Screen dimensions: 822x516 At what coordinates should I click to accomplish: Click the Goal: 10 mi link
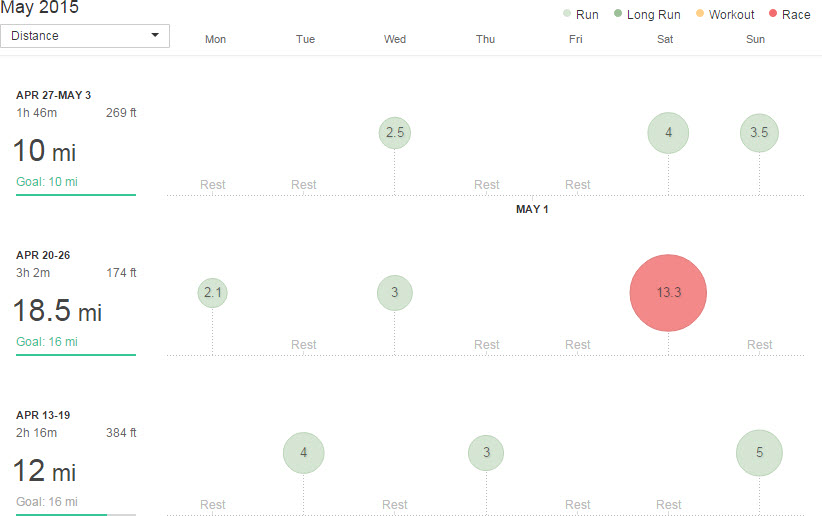47,182
